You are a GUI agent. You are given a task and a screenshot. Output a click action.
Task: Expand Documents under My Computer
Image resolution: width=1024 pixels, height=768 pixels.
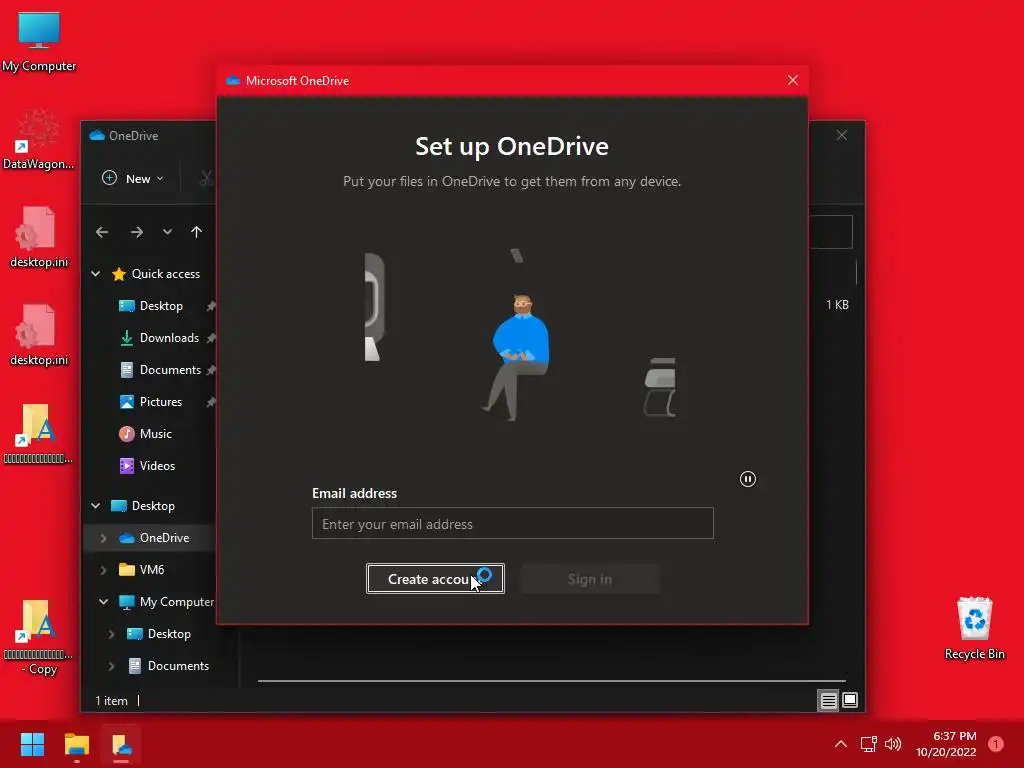tap(111, 665)
